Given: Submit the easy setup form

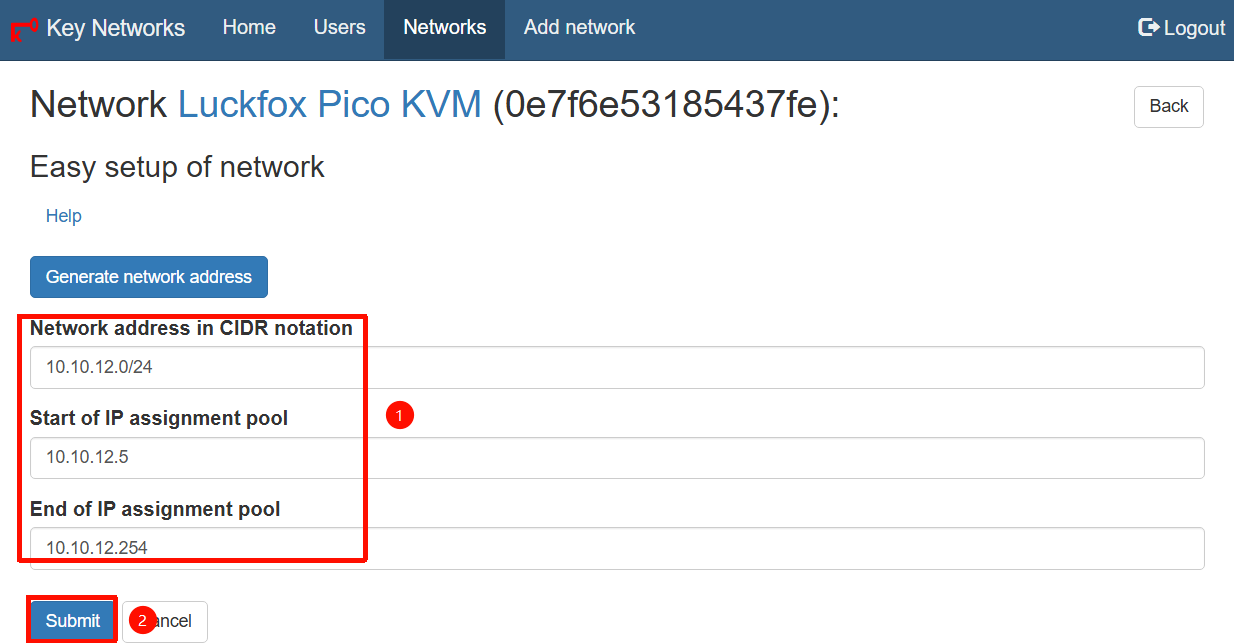Looking at the screenshot, I should 73,621.
